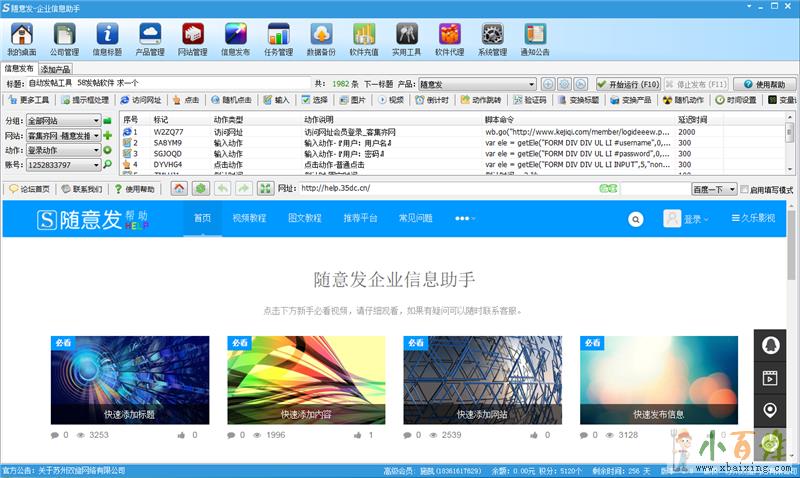Expand the 百度一下 search dropdown
Image resolution: width=800 pixels, height=478 pixels.
pos(731,189)
